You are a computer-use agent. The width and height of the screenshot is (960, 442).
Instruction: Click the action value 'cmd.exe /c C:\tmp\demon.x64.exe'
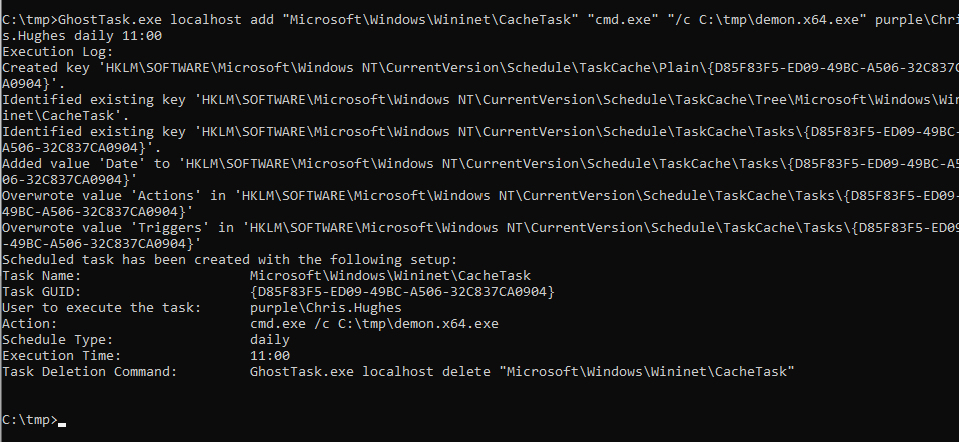[373, 323]
